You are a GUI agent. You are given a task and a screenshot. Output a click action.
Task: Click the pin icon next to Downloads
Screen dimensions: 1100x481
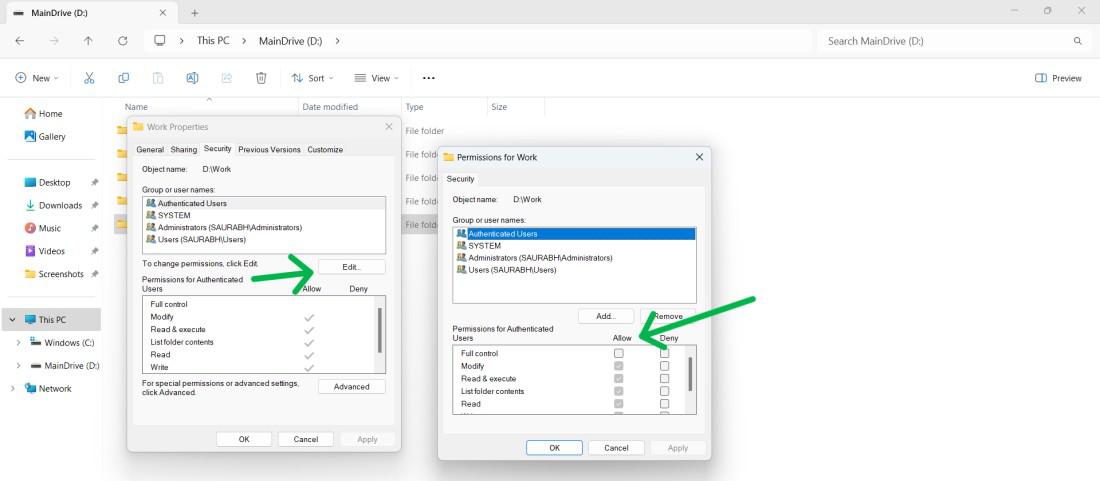pyautogui.click(x=95, y=205)
